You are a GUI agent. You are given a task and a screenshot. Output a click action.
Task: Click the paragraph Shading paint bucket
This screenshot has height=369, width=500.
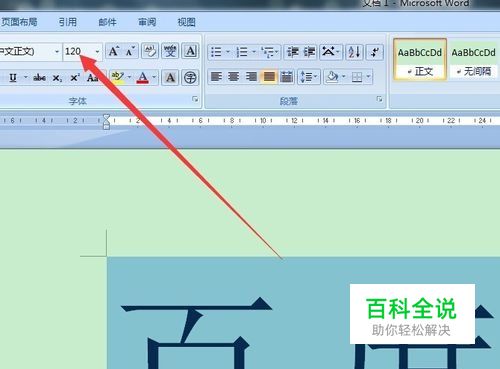click(x=332, y=77)
